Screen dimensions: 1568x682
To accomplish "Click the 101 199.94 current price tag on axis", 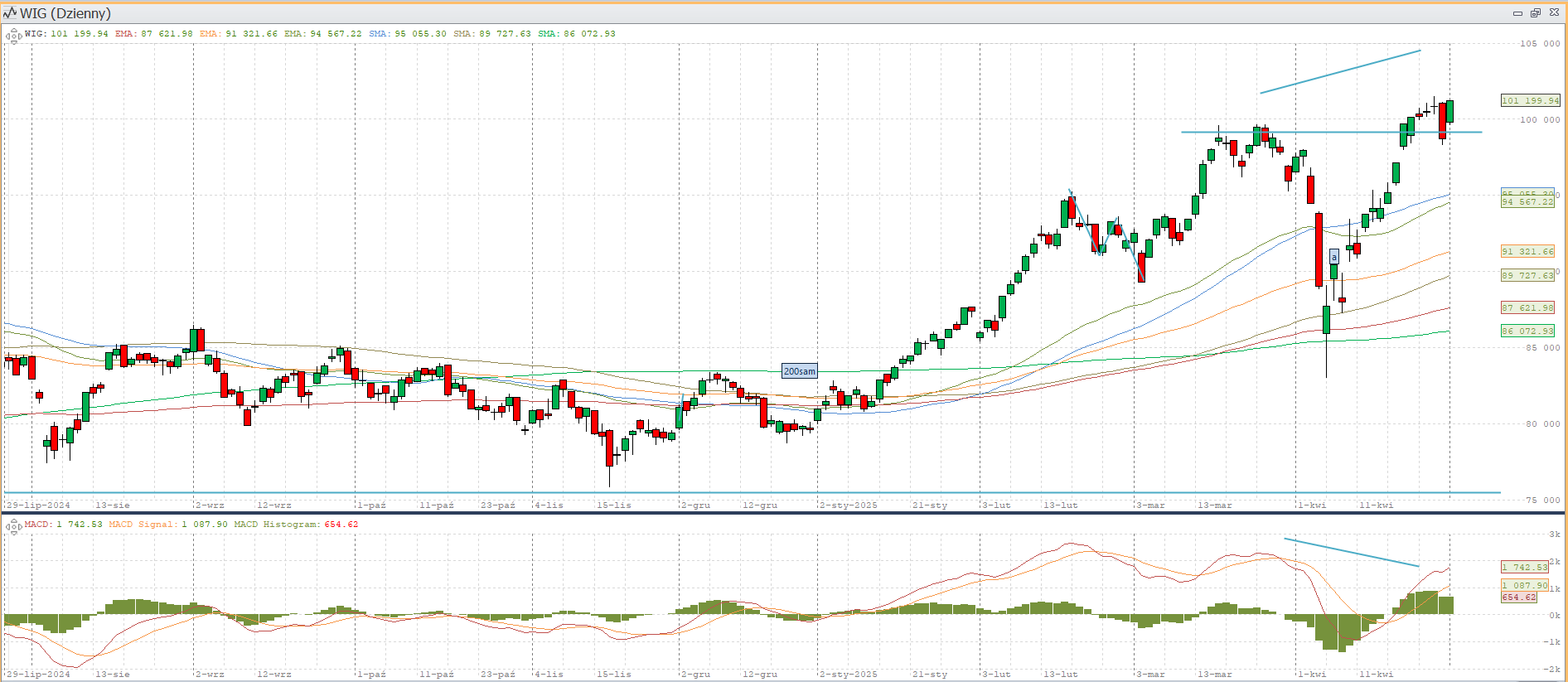I will (x=1530, y=100).
